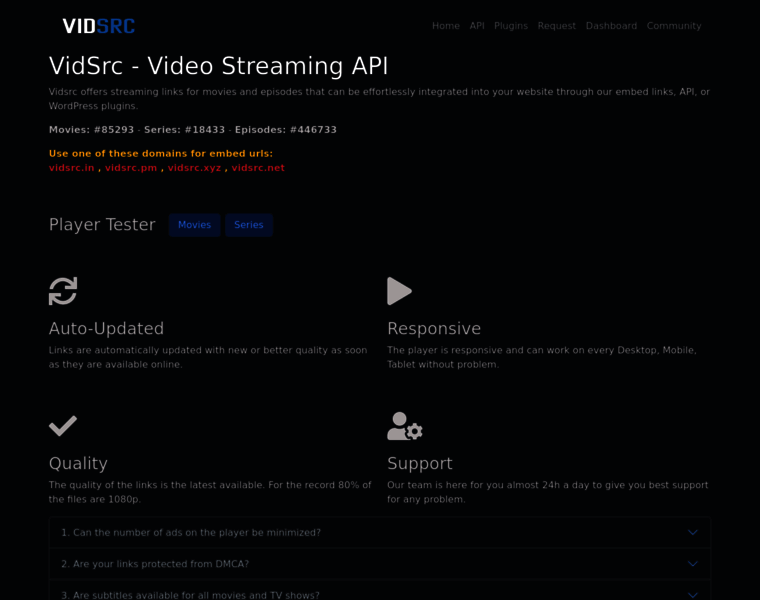Click the Auto-Updated refresh arrows icon
Screen dimensions: 760x600
63,291
